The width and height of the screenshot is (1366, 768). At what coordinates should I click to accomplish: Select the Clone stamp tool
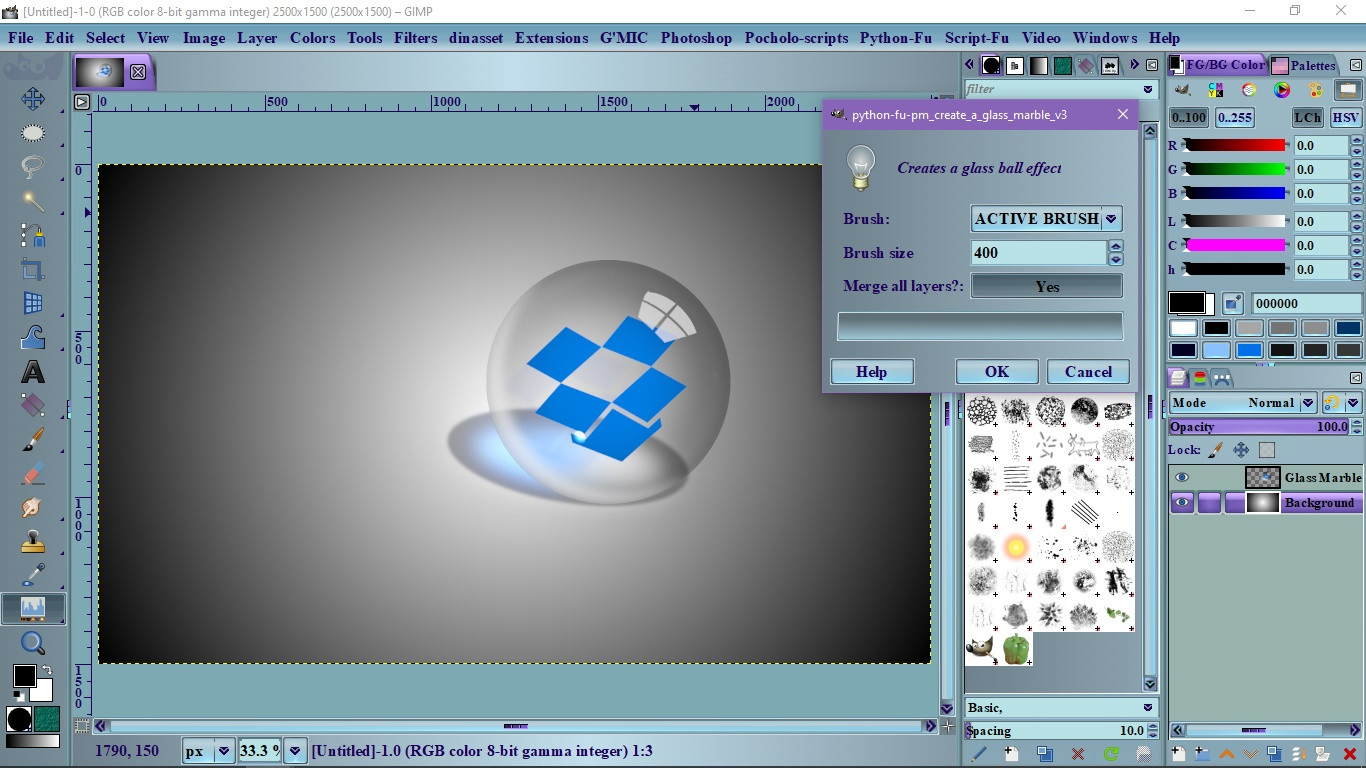click(x=33, y=542)
